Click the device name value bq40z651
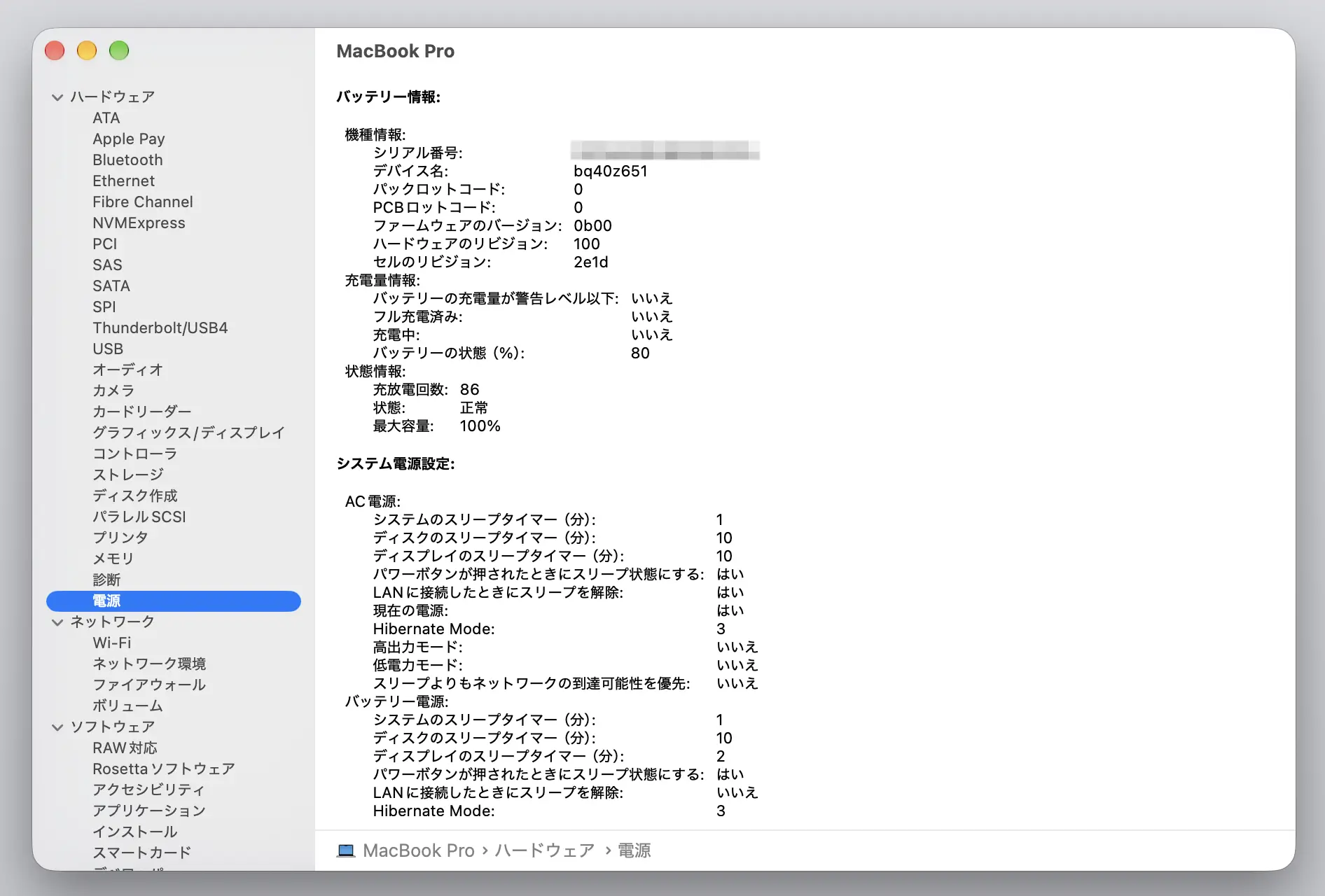 tap(611, 171)
